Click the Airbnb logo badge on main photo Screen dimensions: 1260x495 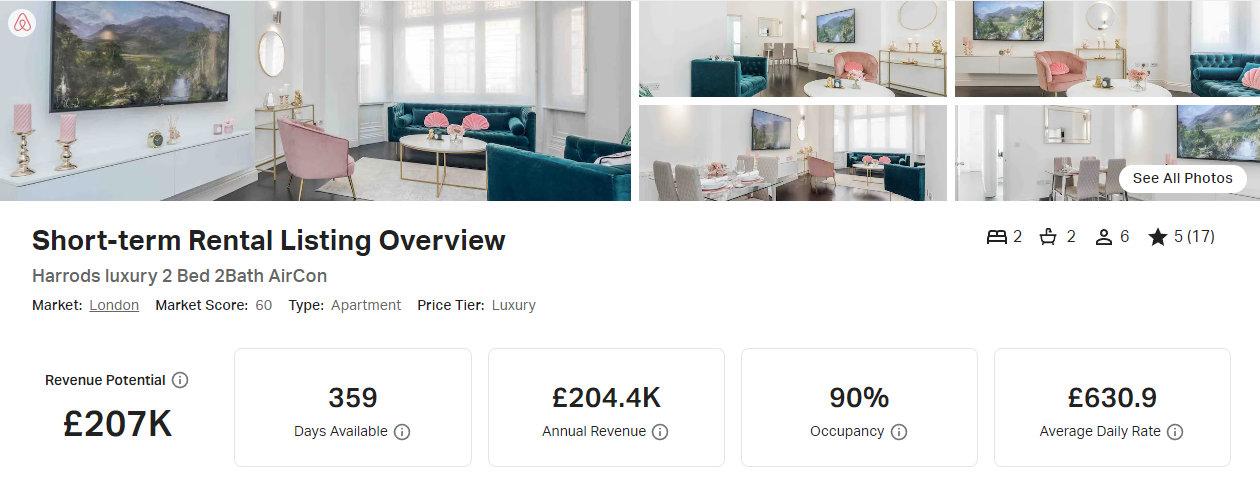click(x=22, y=22)
